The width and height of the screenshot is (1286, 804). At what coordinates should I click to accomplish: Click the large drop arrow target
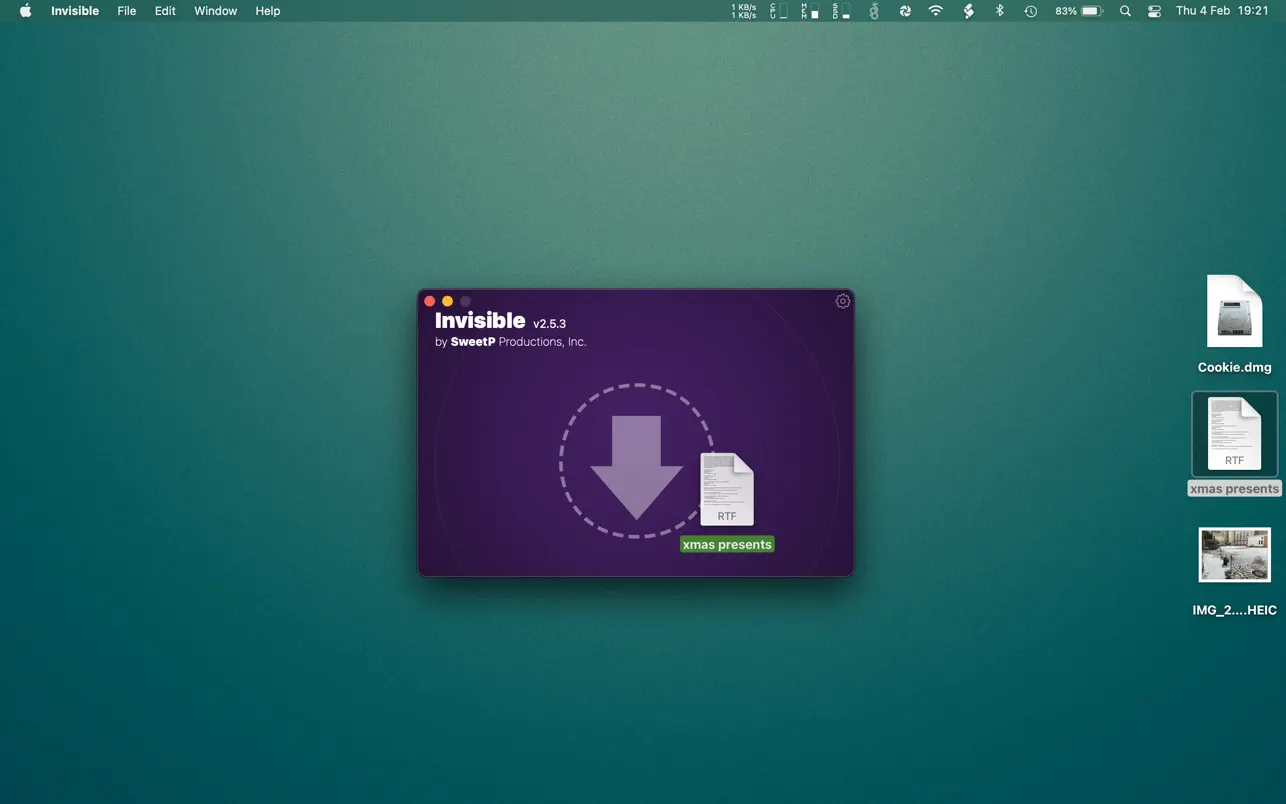pos(636,462)
